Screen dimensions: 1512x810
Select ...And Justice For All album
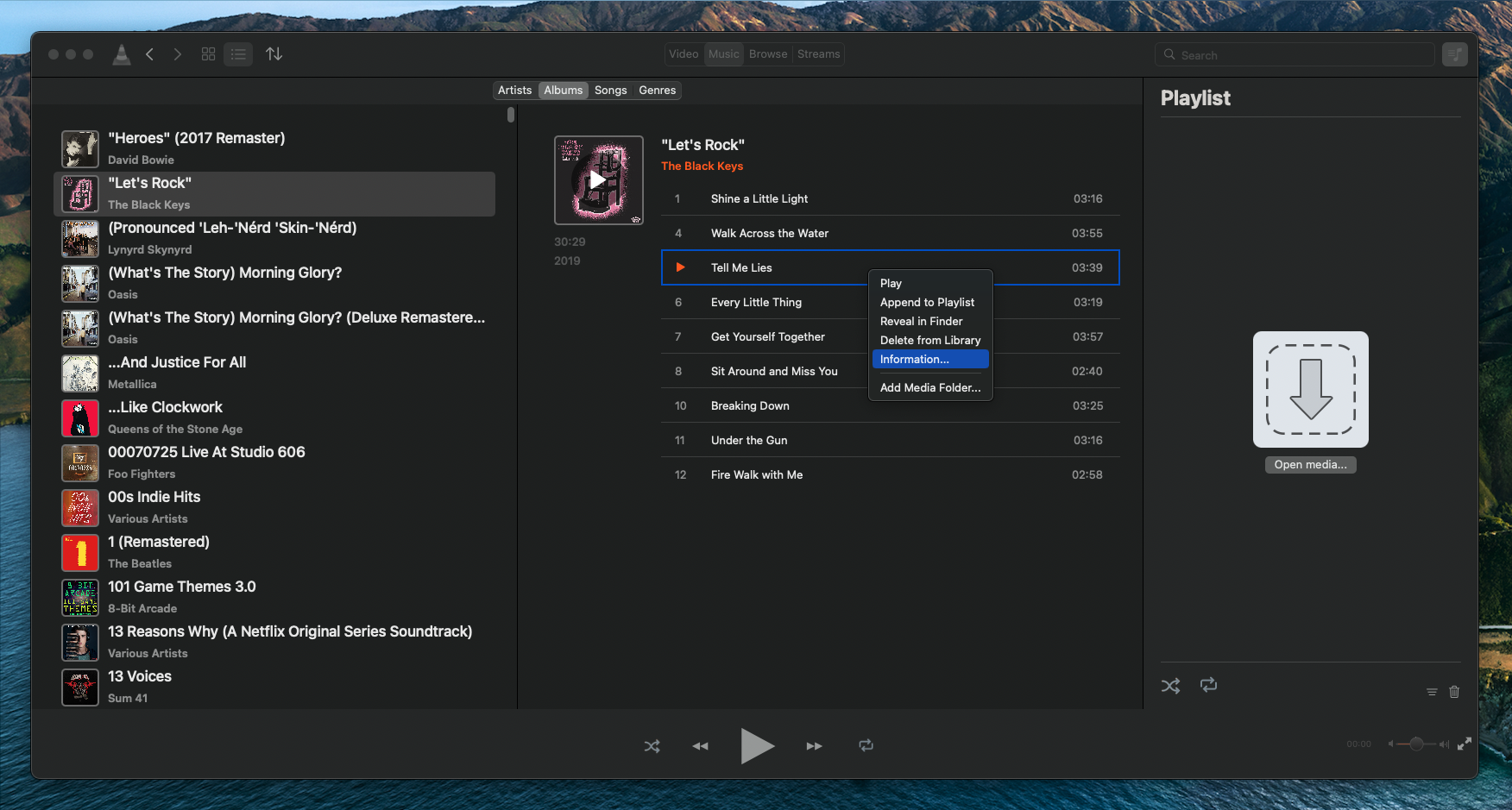click(274, 374)
